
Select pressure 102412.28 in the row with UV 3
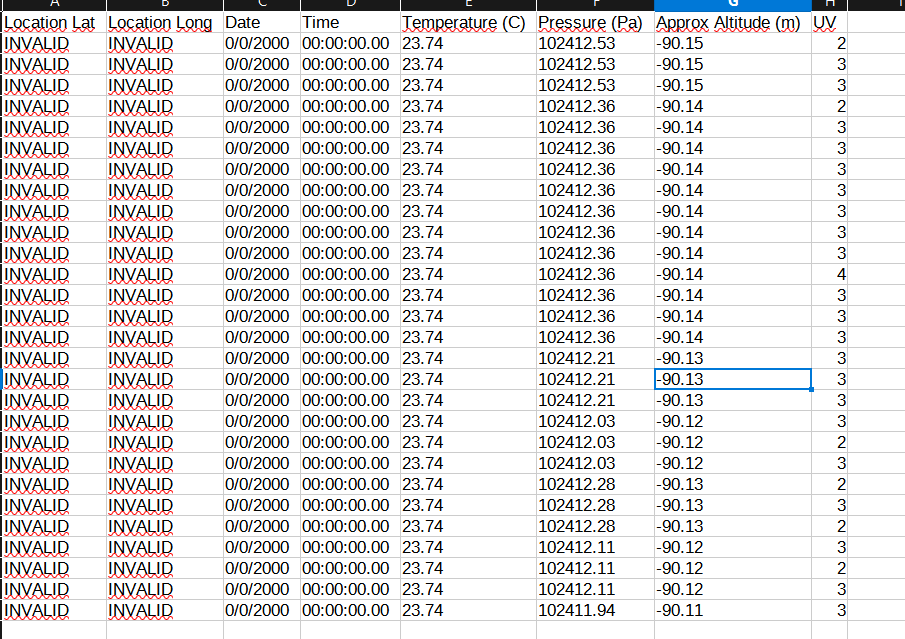595,505
